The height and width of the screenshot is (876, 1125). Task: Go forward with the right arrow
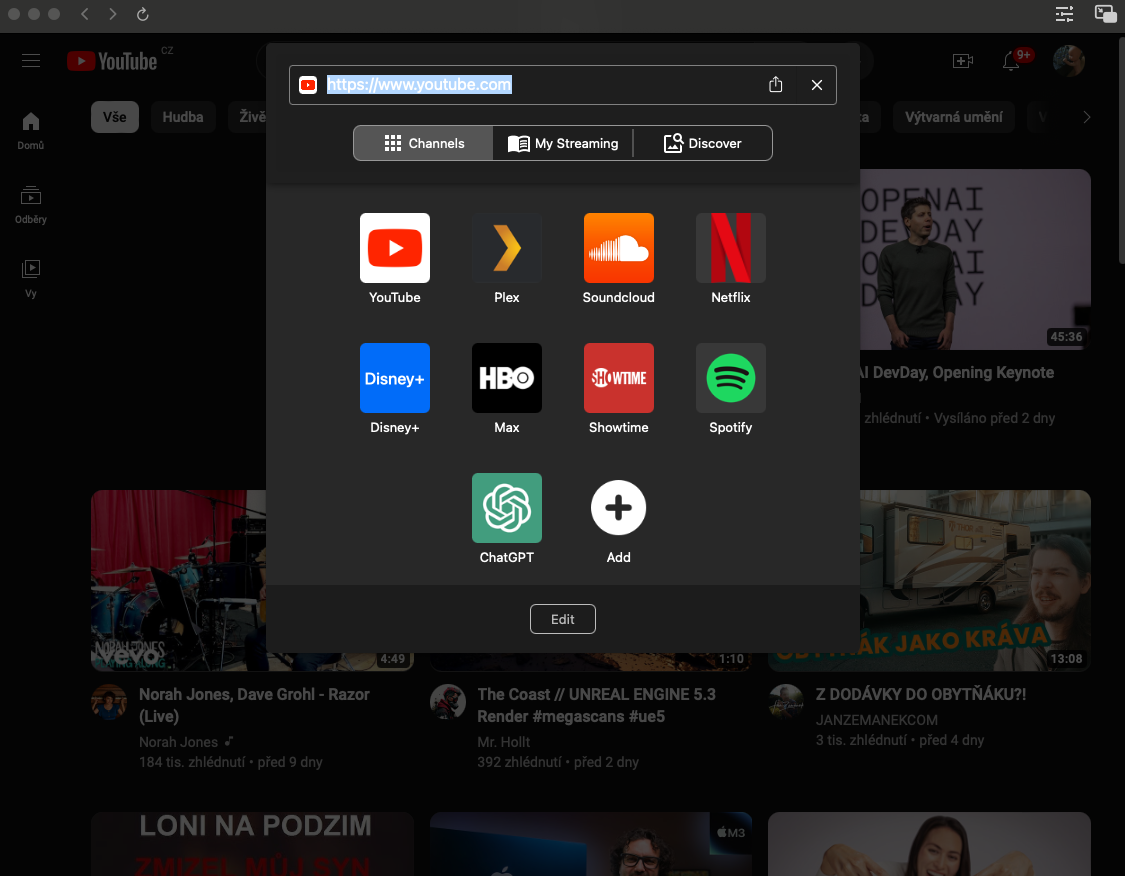click(113, 14)
